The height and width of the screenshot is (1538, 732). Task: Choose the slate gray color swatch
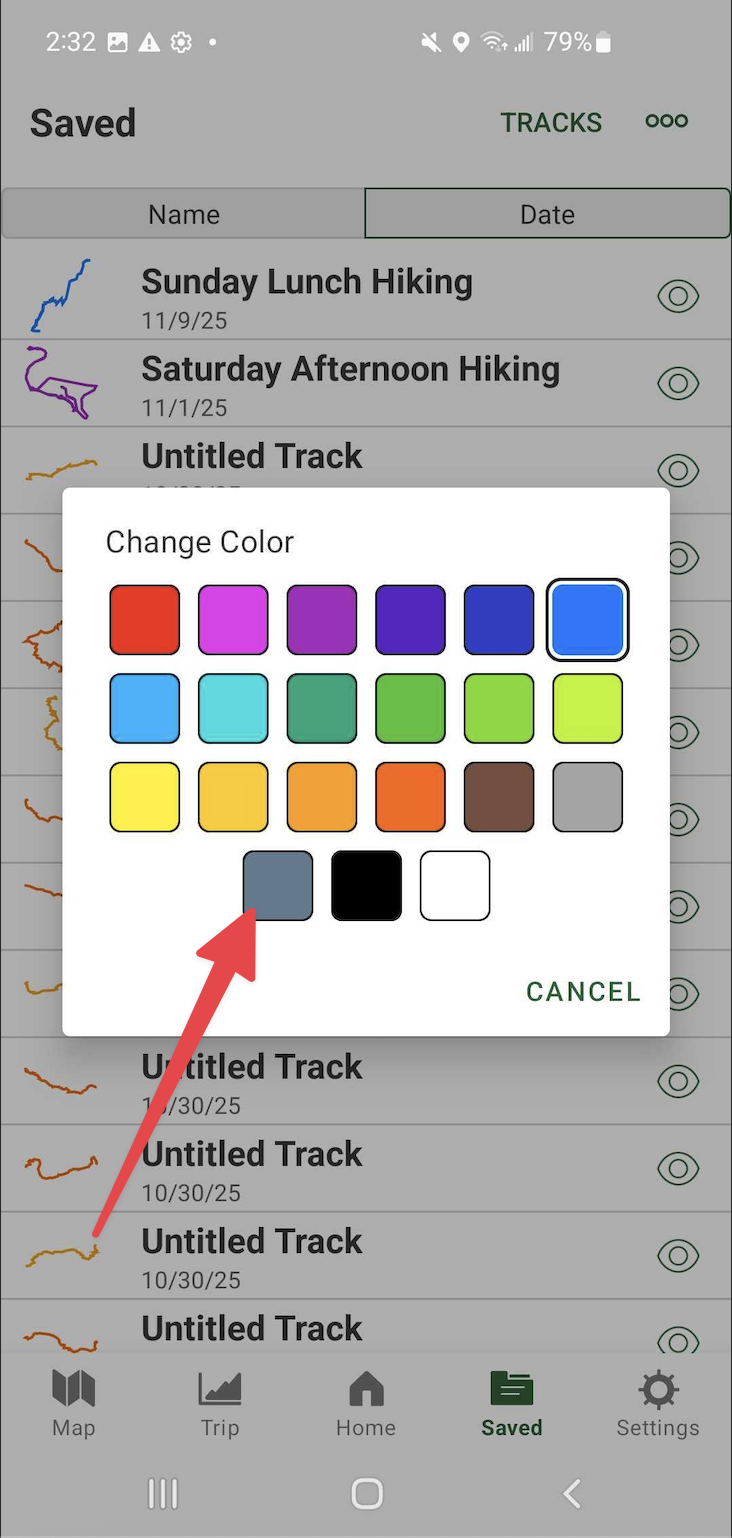point(278,885)
